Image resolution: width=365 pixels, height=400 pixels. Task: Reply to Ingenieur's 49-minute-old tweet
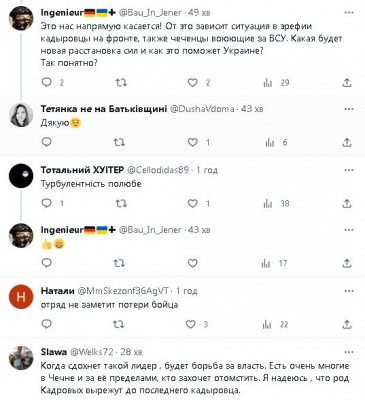46,82
